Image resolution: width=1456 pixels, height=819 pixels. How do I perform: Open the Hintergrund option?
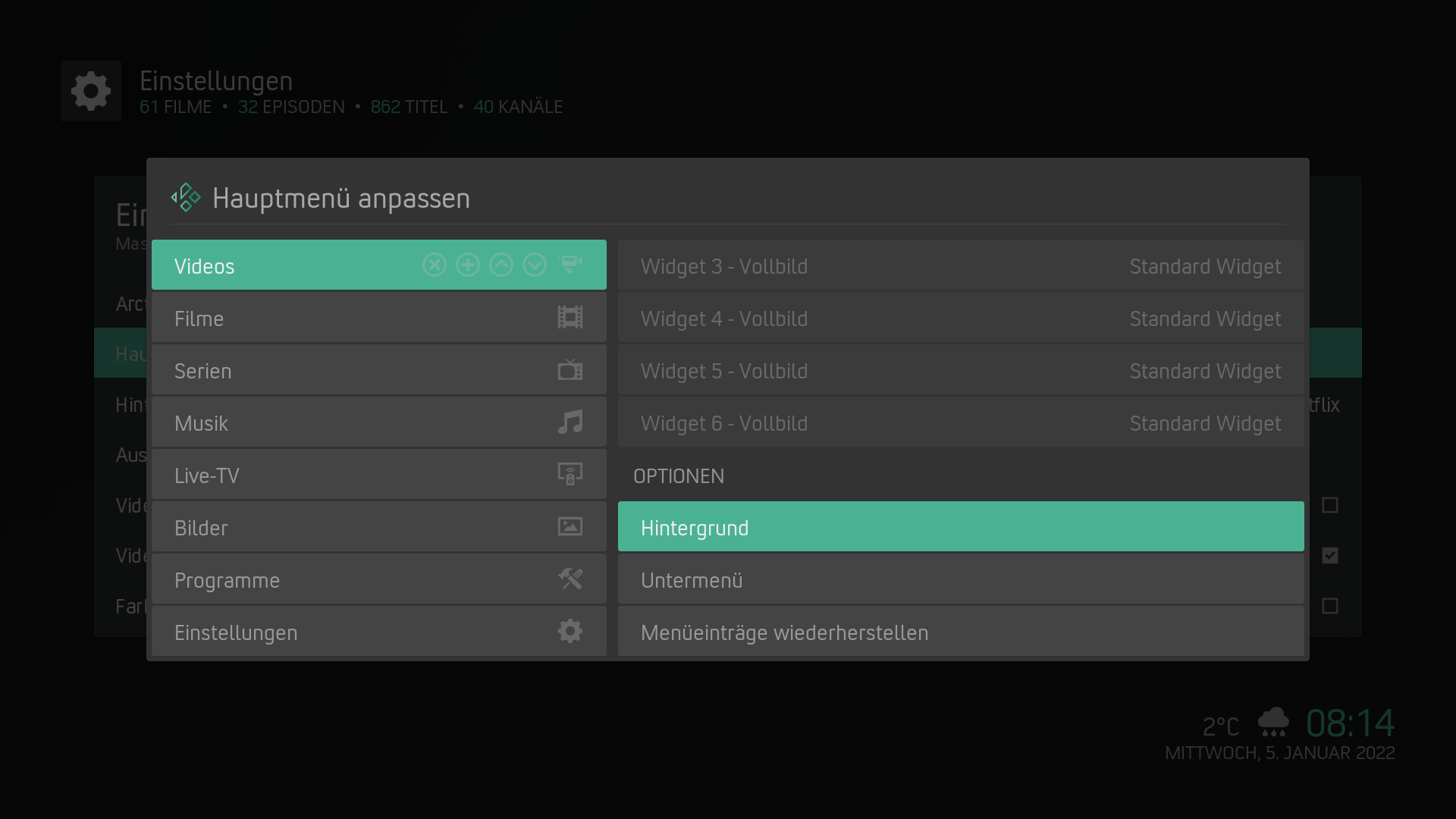click(x=961, y=526)
